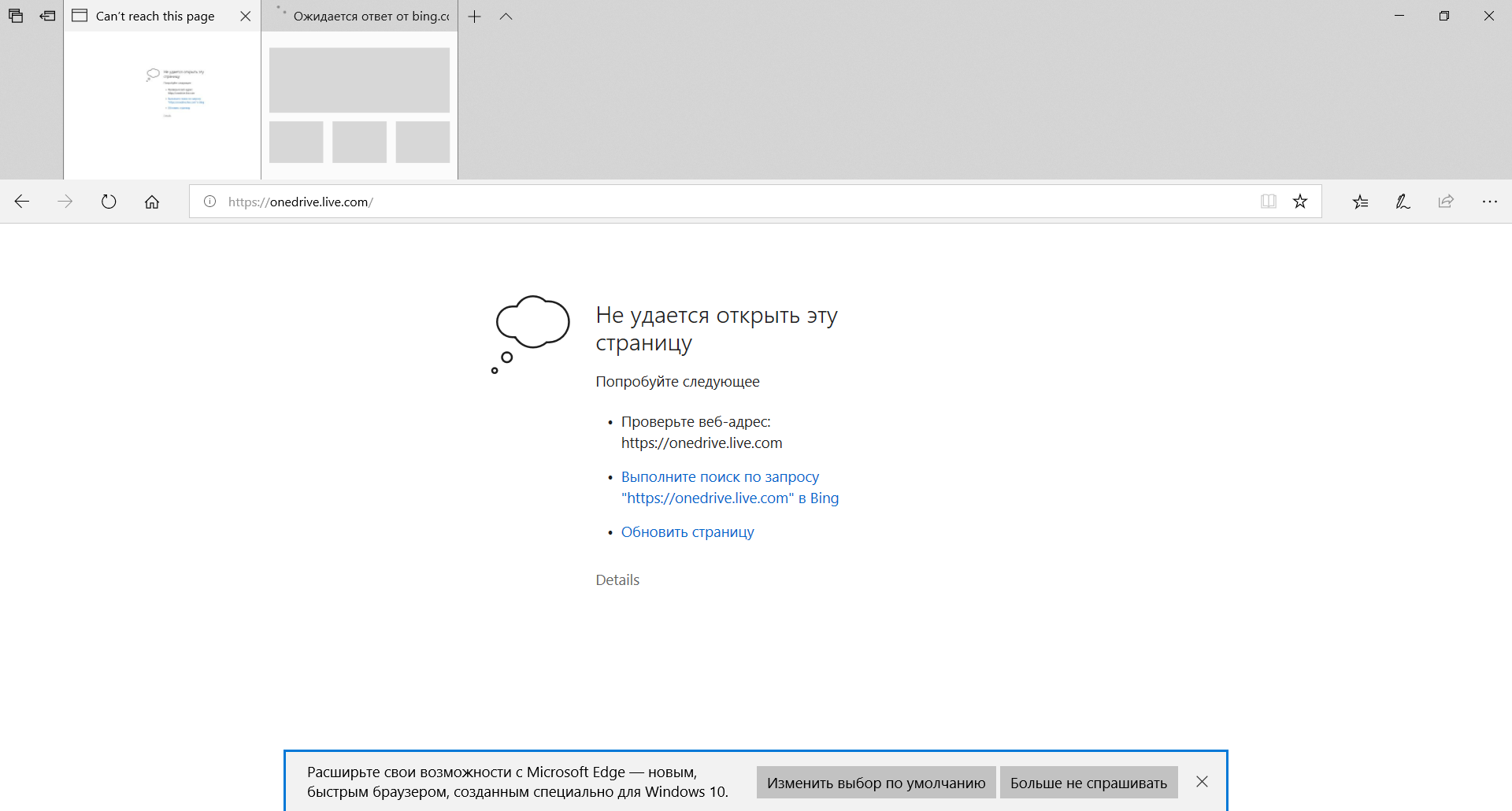Click the Попробуйте следующее text
This screenshot has height=811, width=1512.
point(677,382)
